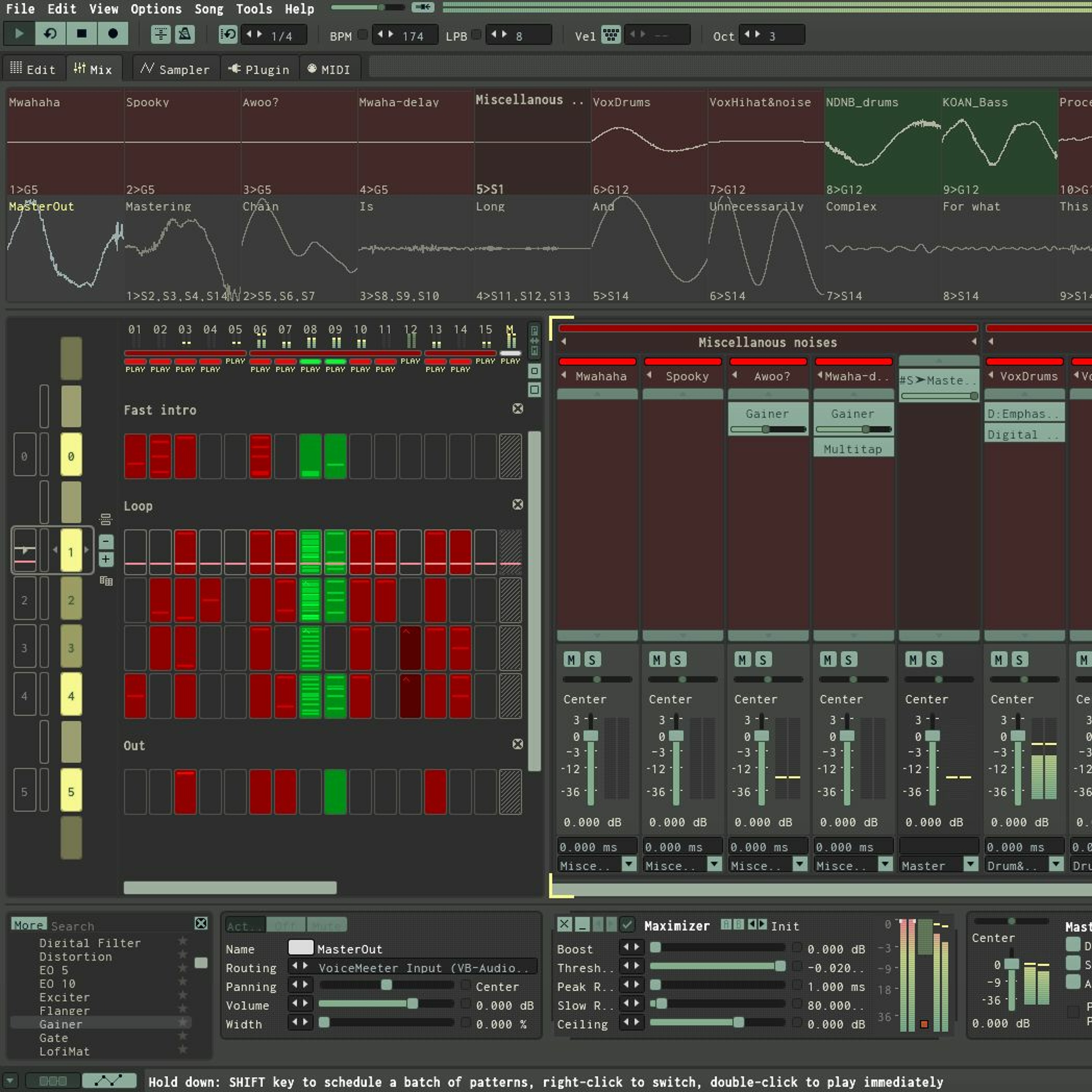Select the D:Emphas.. device on VoxDrums
This screenshot has height=1092, width=1092.
coord(1024,413)
